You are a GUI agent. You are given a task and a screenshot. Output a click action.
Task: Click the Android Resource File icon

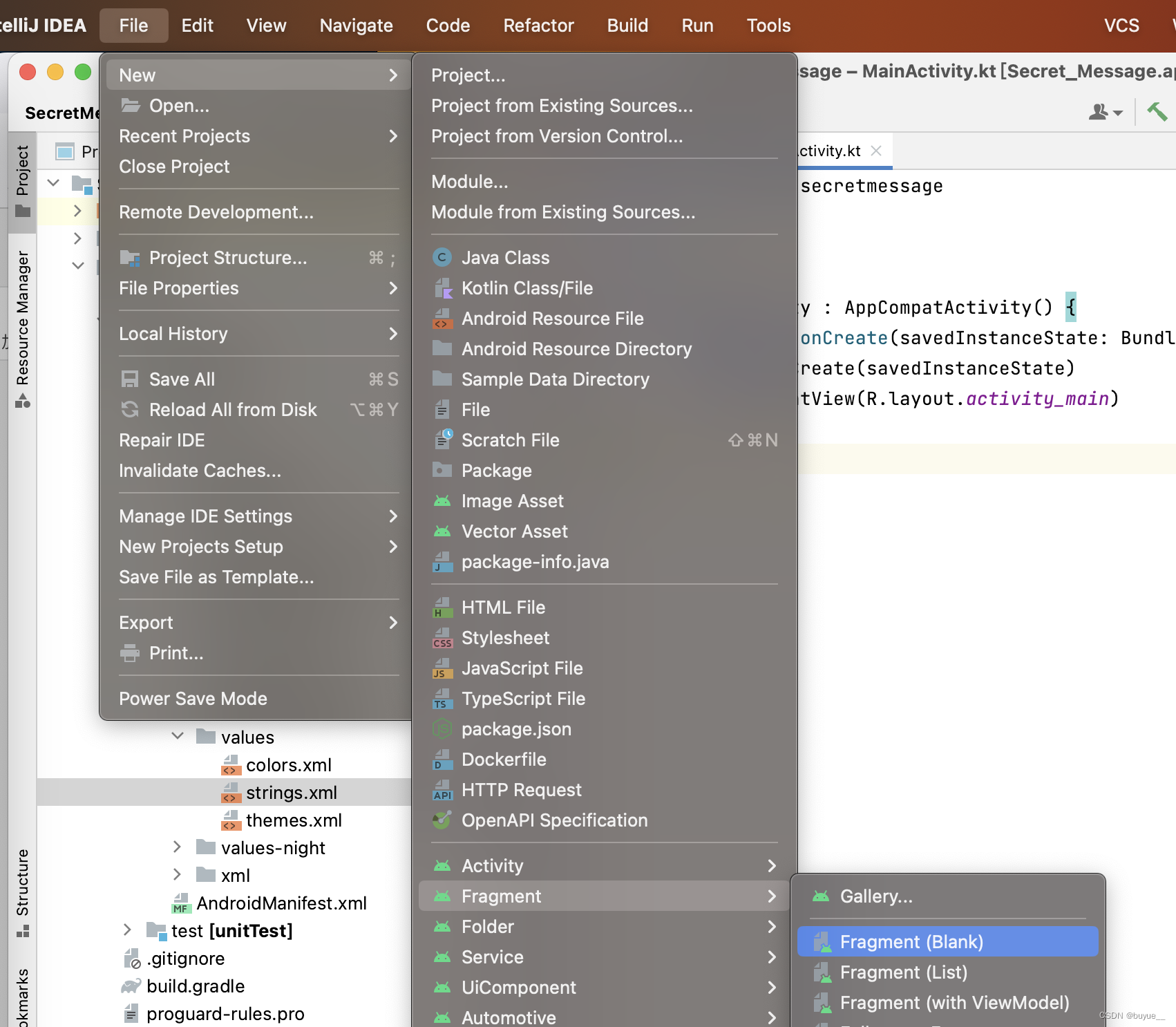tap(442, 319)
